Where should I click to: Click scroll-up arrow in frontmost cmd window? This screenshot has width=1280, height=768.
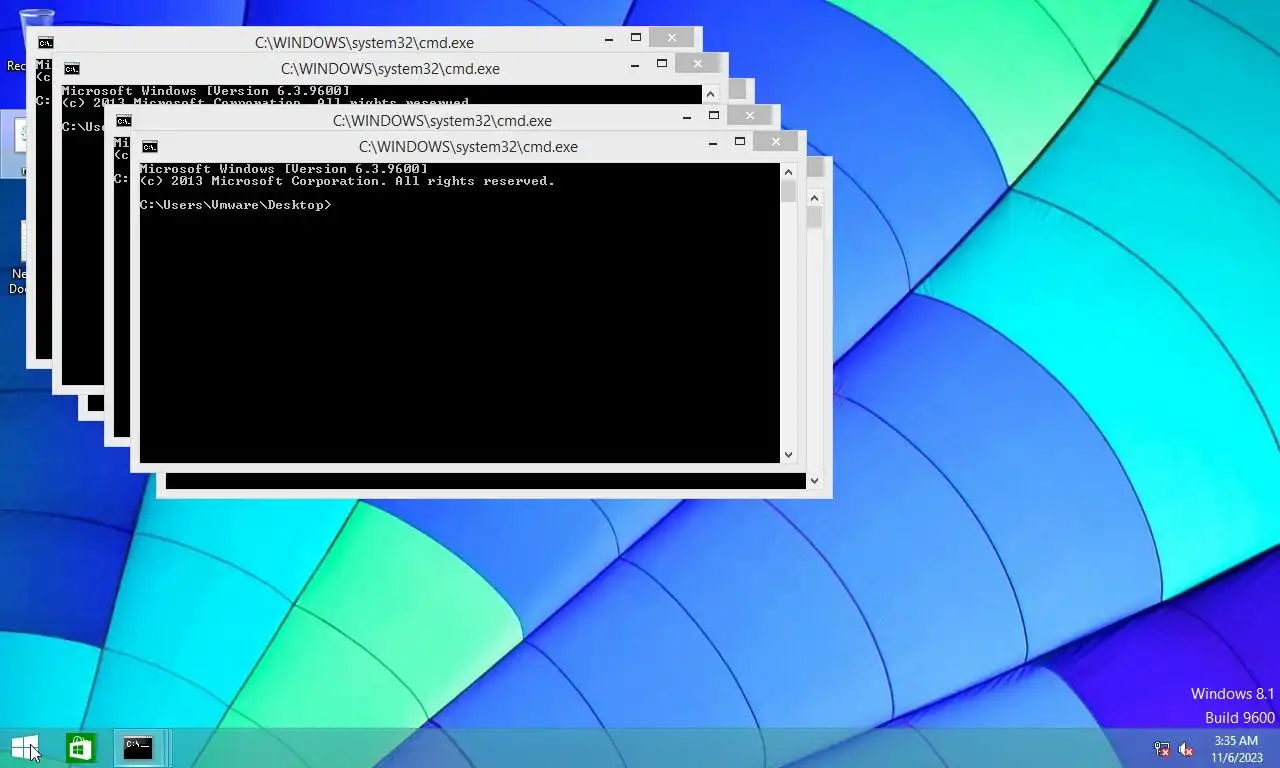tap(788, 172)
